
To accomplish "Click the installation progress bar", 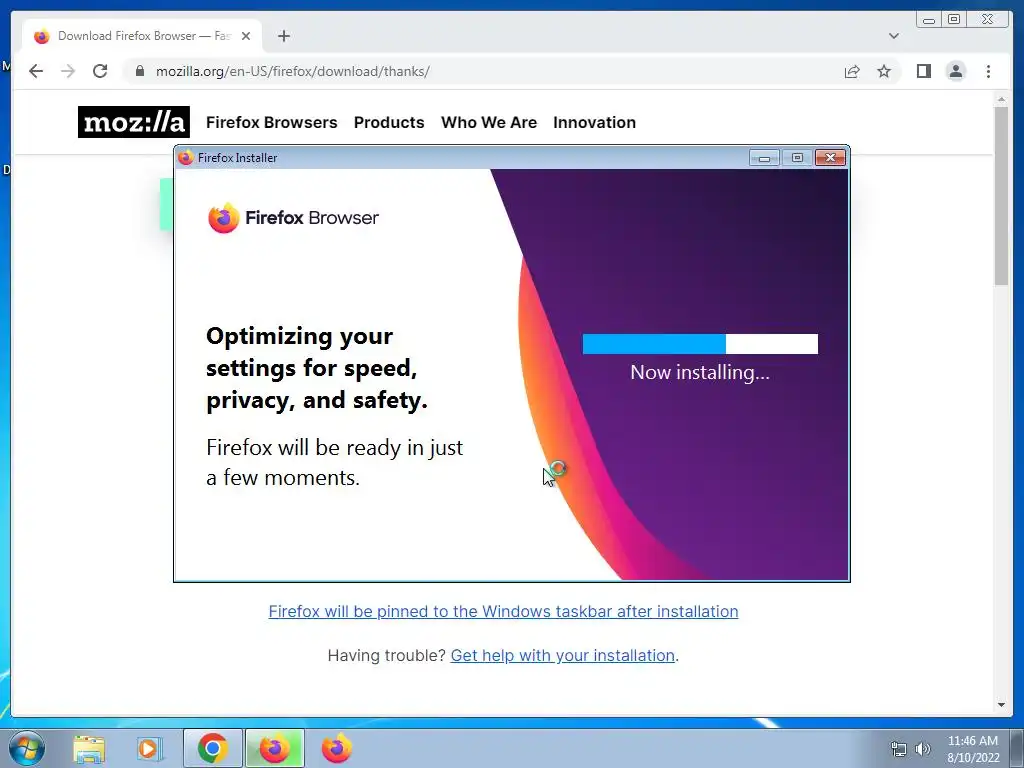I will point(700,344).
